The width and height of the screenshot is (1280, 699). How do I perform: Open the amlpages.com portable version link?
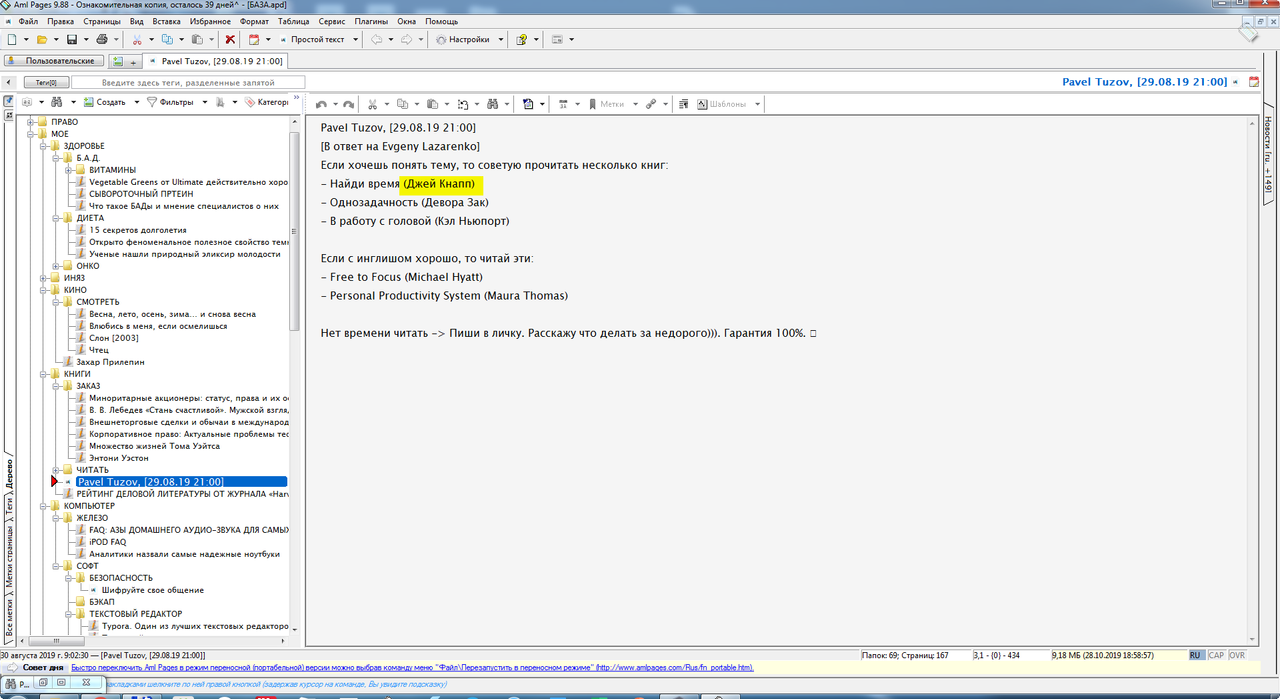click(x=674, y=667)
